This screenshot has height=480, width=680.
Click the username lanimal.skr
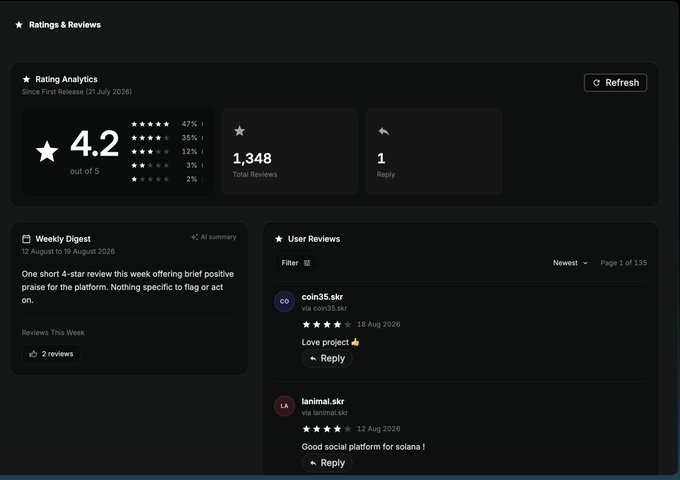323,402
